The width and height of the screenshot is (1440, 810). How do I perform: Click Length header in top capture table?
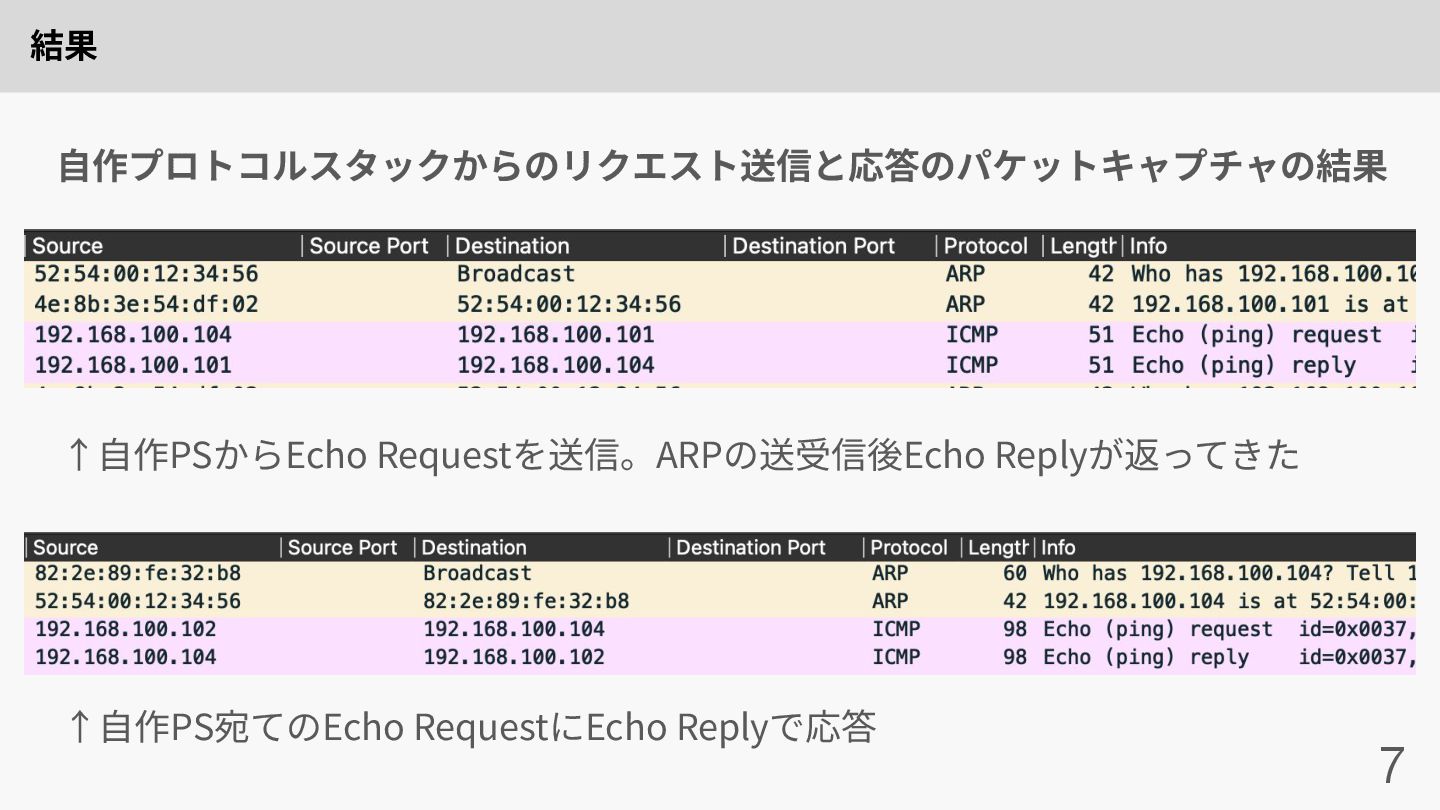1082,246
